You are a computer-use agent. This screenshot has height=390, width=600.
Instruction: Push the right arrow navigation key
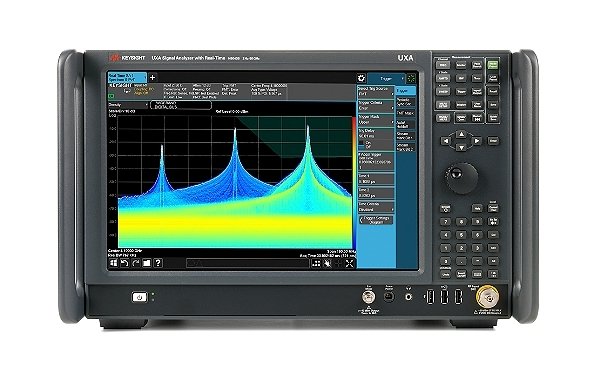(x=477, y=141)
